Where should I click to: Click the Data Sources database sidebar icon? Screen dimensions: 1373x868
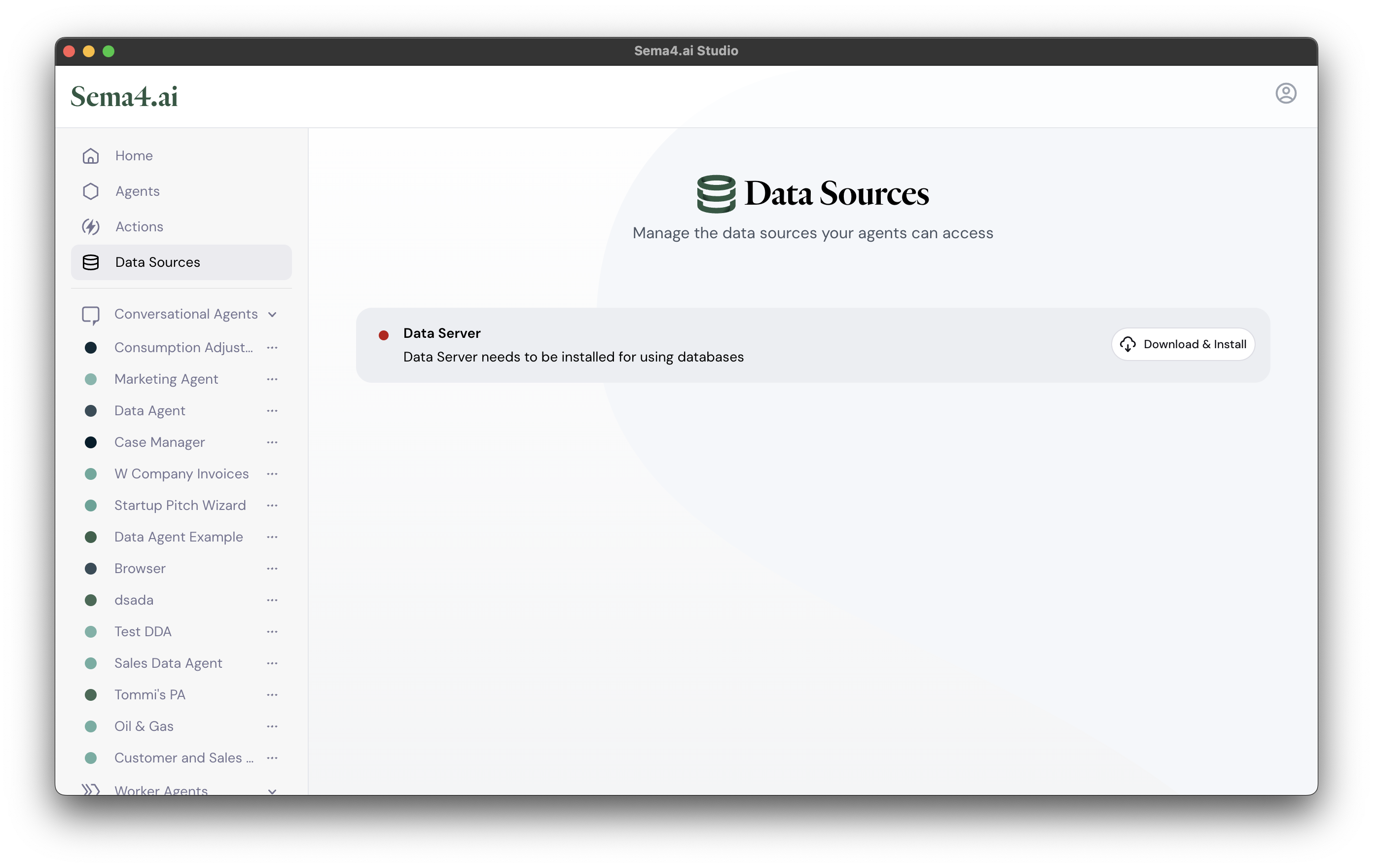coord(91,262)
